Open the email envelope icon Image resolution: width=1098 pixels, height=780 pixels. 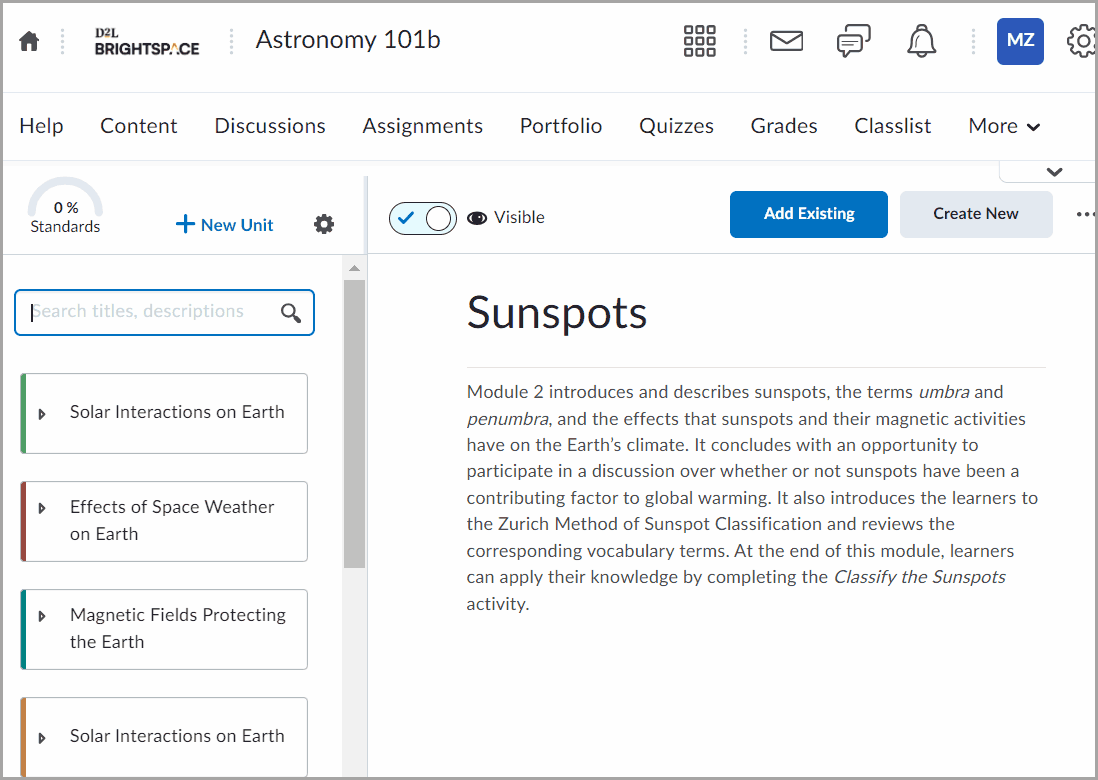click(x=786, y=41)
